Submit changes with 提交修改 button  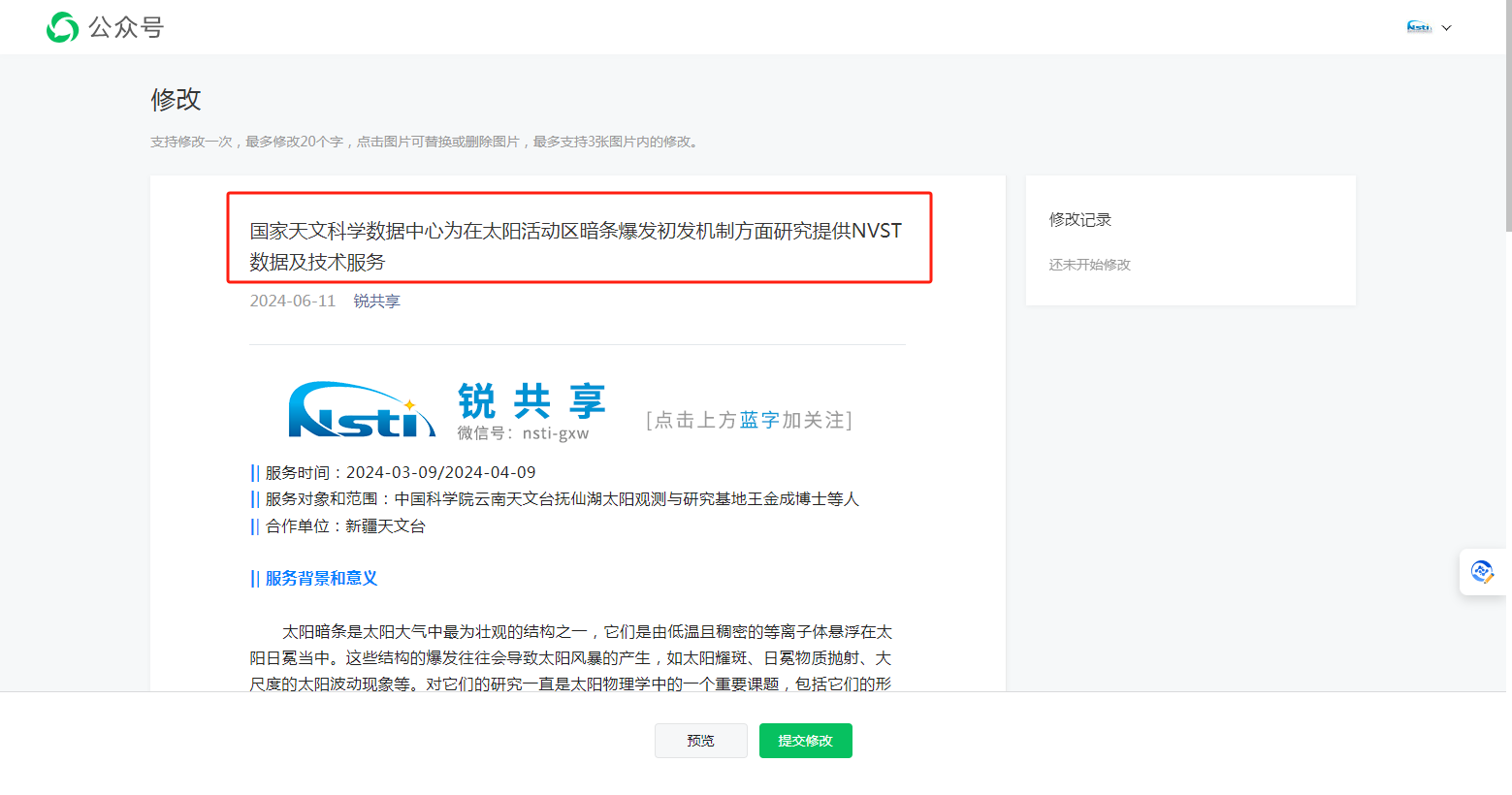[805, 741]
